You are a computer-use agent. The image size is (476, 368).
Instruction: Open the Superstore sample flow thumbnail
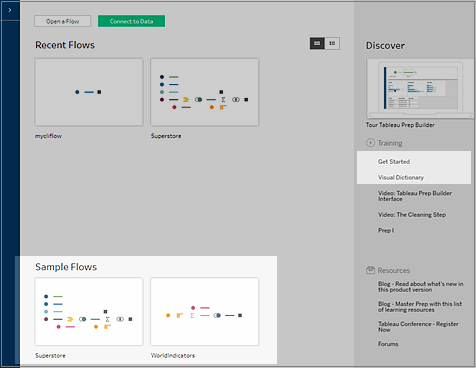tap(89, 312)
